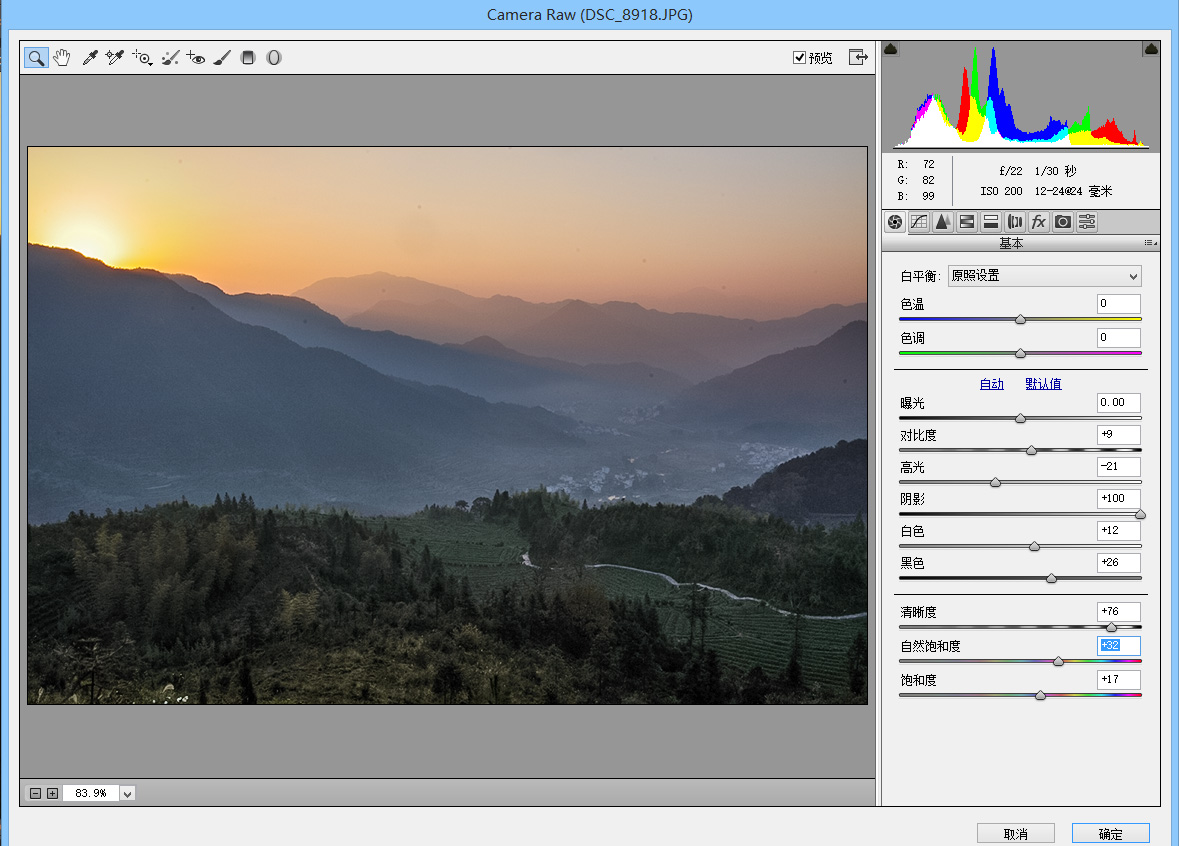Click the 黑色 blacks slider handle

tap(1052, 578)
